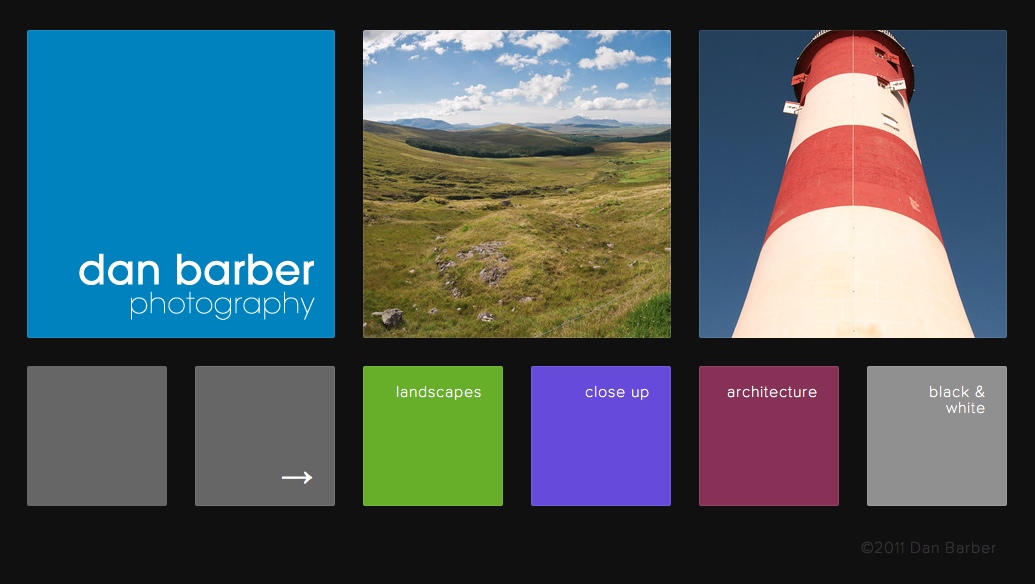The image size is (1035, 584).
Task: Open the green hills landscape photo
Action: 517,184
